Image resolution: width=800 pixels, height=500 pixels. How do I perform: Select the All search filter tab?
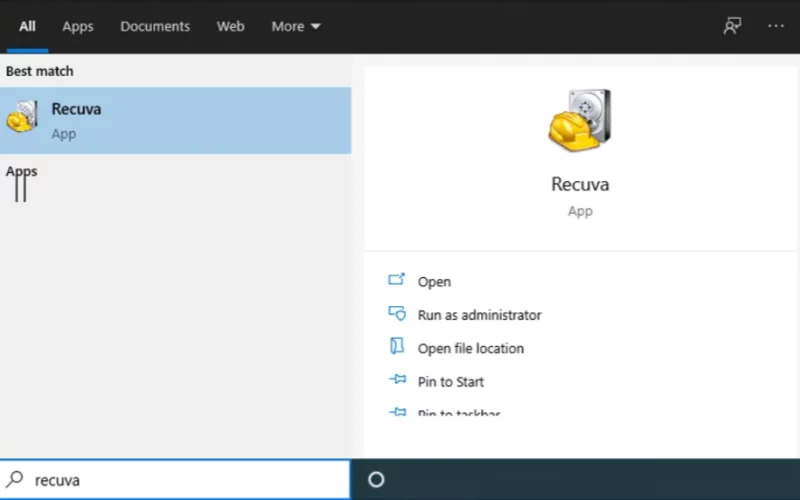tap(28, 26)
